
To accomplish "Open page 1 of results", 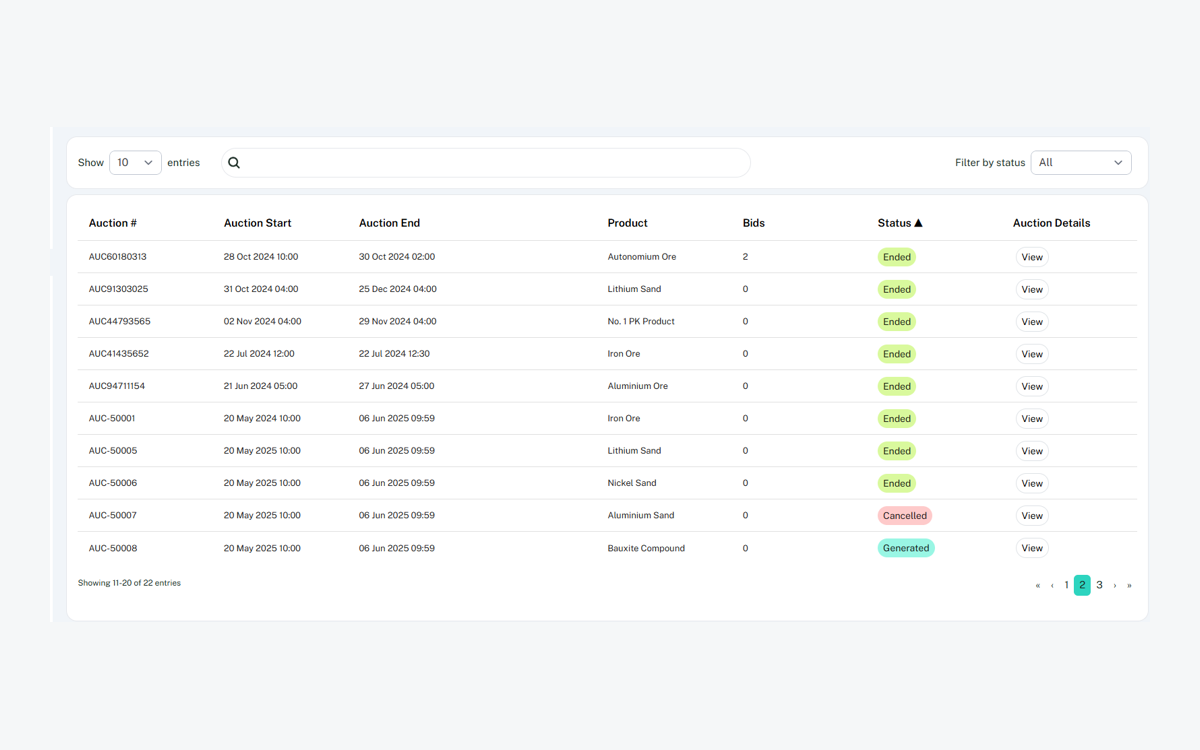I will click(x=1066, y=585).
